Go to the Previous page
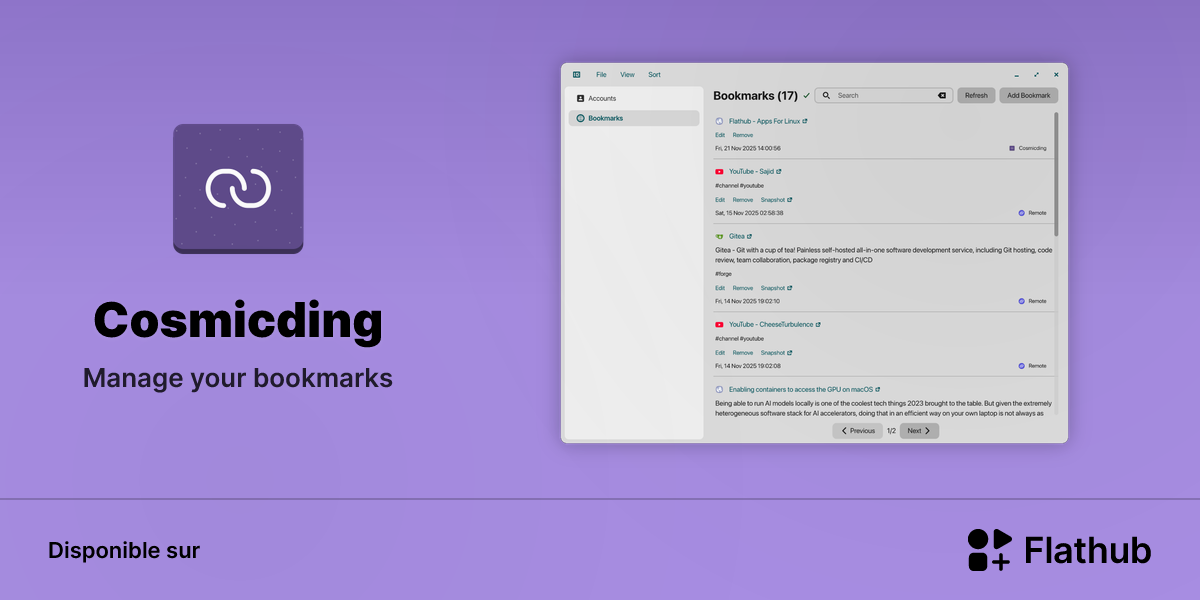The width and height of the screenshot is (1200, 600). pos(858,431)
